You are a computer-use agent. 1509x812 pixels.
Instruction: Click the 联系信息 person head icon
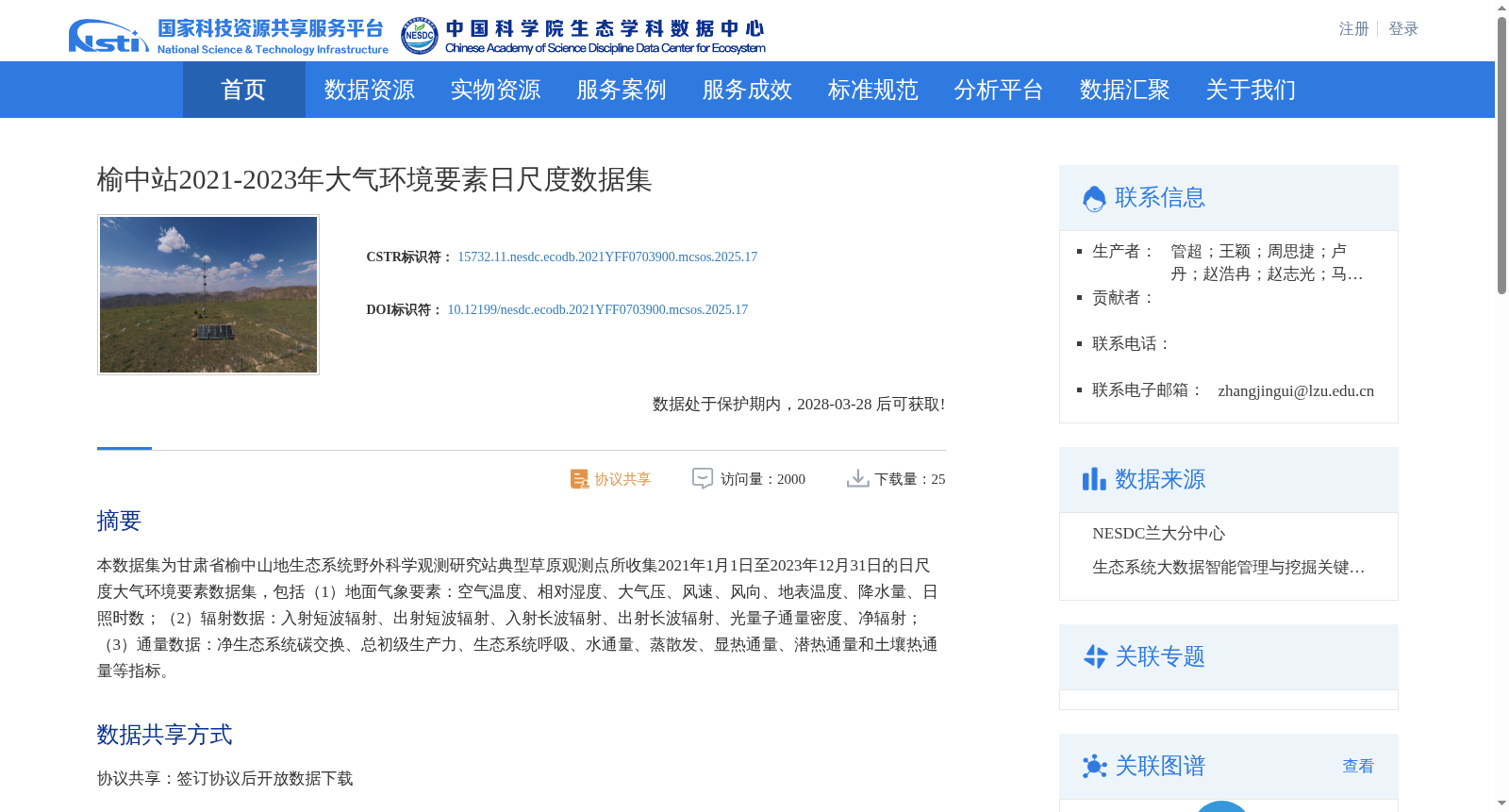coord(1094,198)
